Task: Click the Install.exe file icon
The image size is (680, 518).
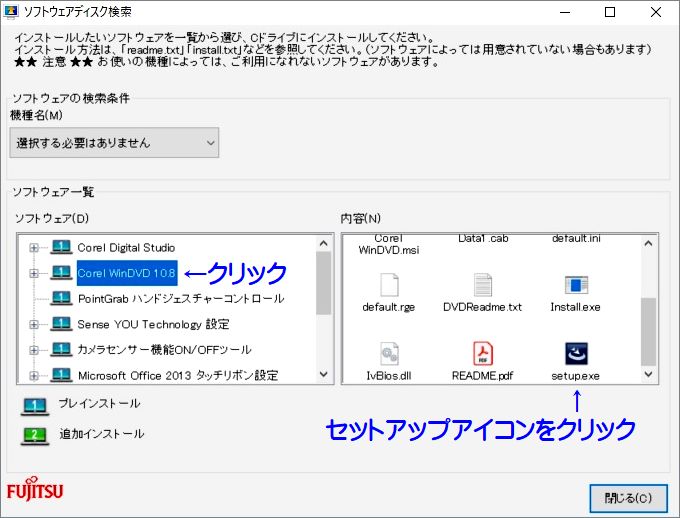Action: 576,284
